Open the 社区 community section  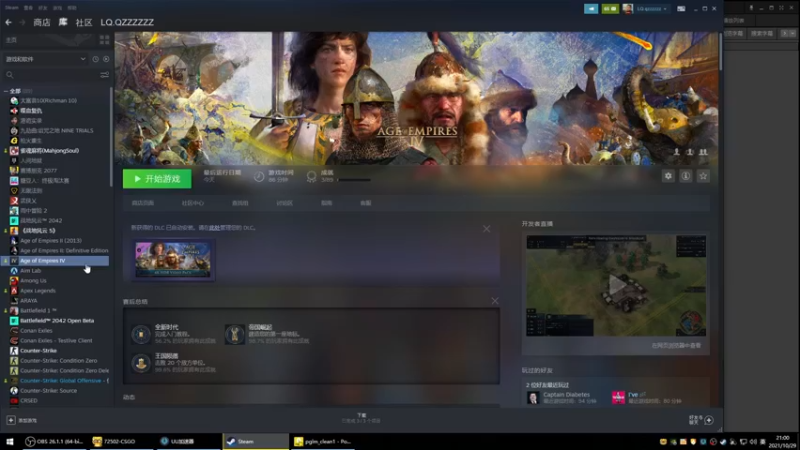click(x=84, y=22)
